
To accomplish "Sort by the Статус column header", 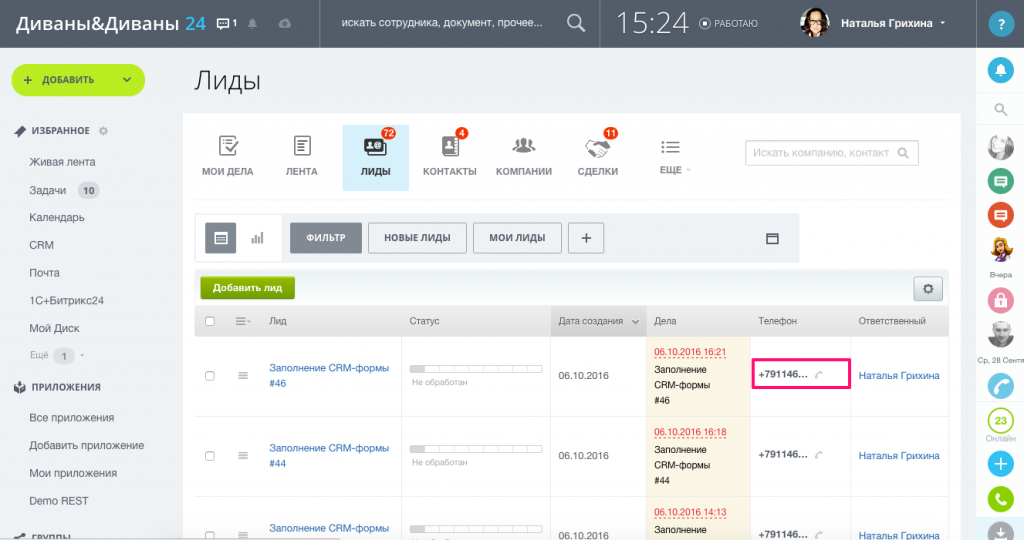I will [x=424, y=321].
